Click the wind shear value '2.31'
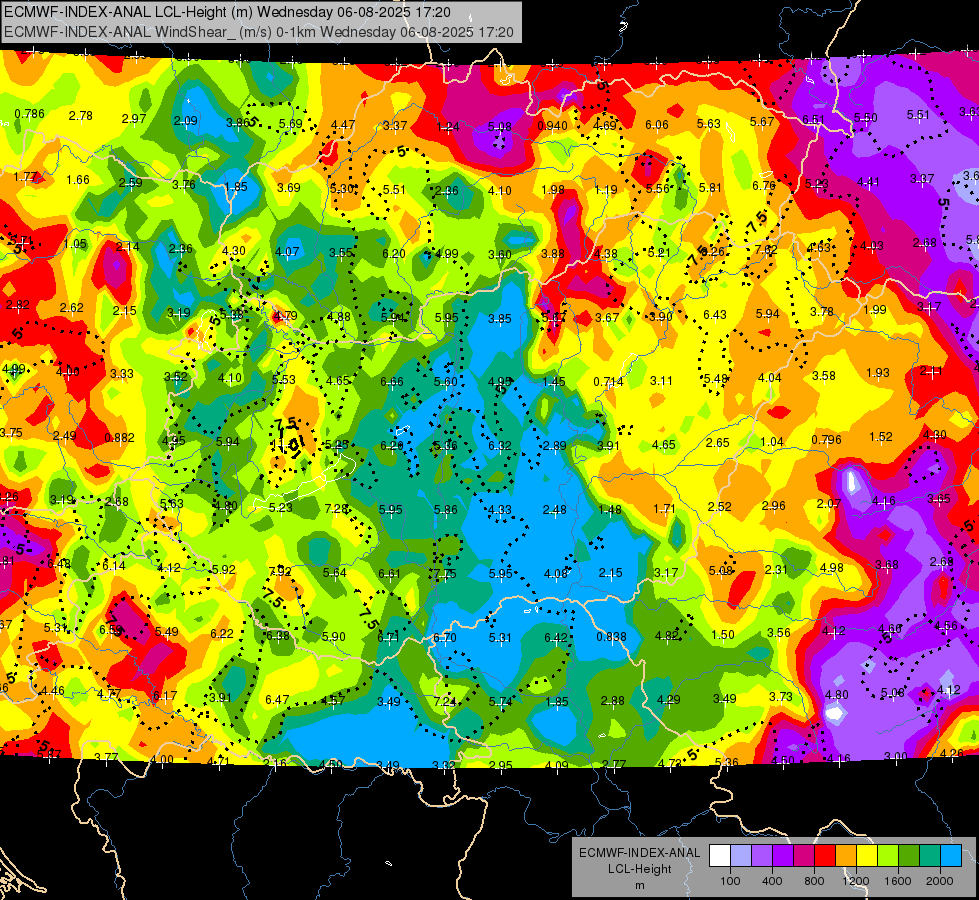This screenshot has width=979, height=900. point(776,570)
